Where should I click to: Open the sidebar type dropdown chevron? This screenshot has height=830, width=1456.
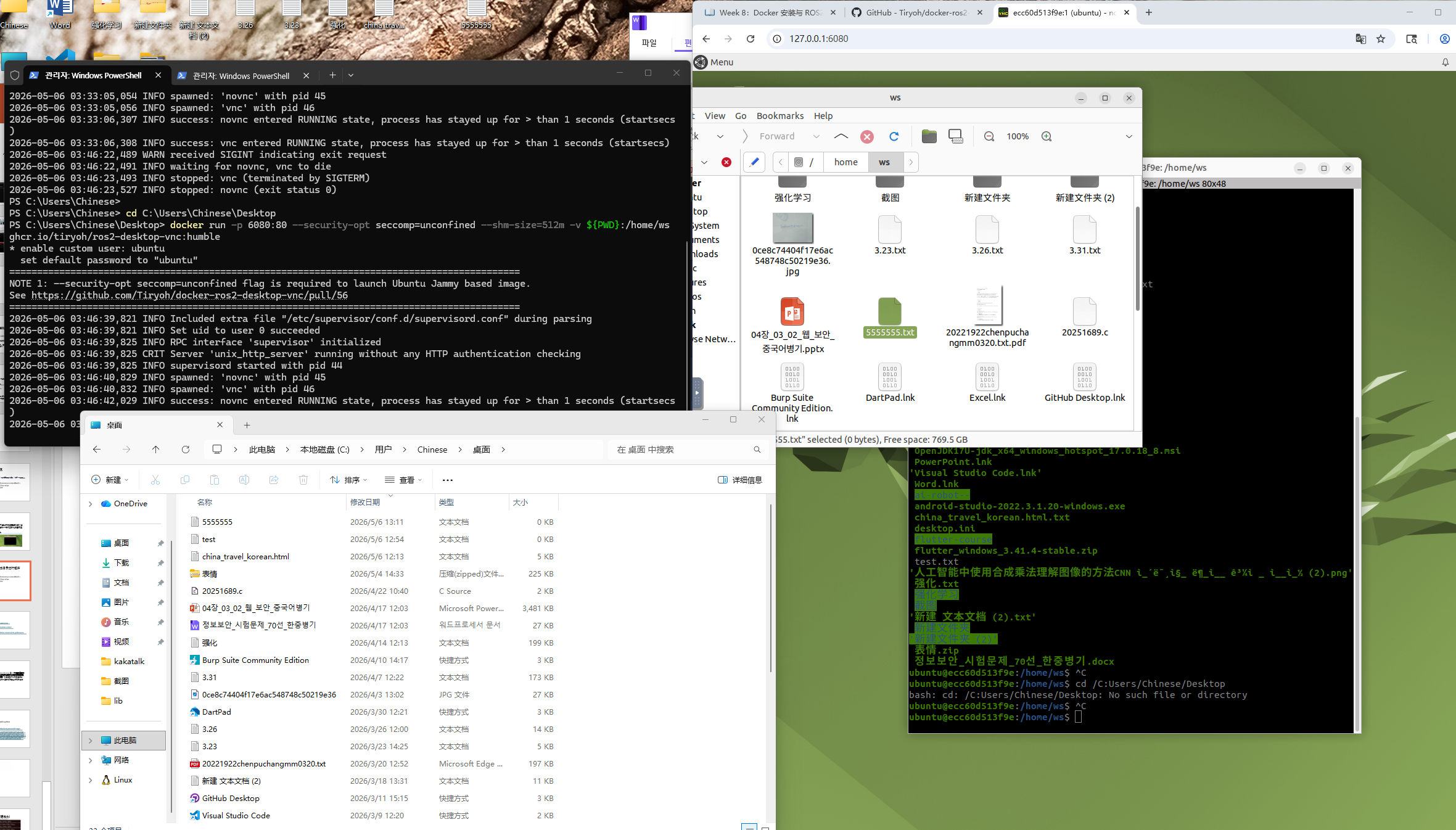704,162
